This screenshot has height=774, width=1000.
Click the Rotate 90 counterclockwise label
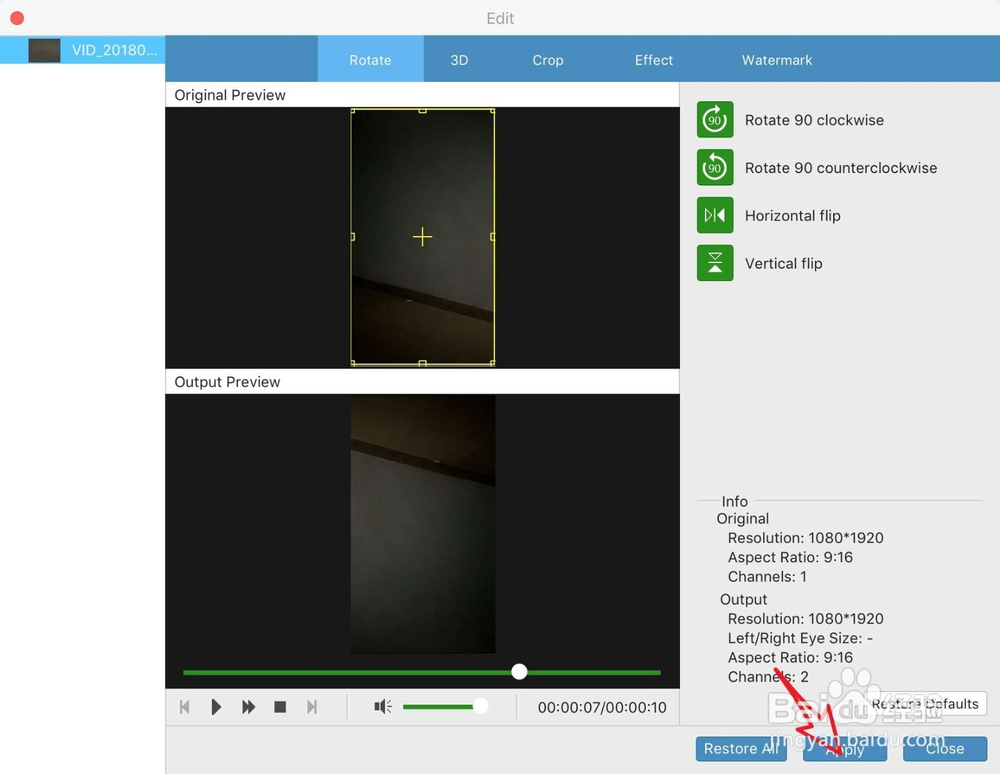tap(841, 168)
